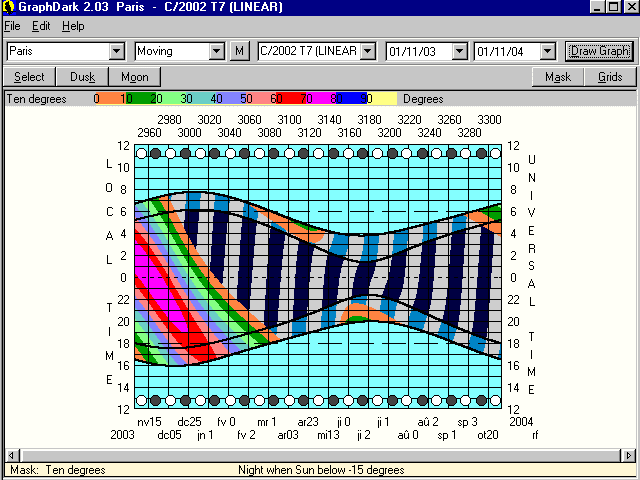Image resolution: width=640 pixels, height=480 pixels.
Task: Click the year label 2003 below graph
Action: coord(122,435)
